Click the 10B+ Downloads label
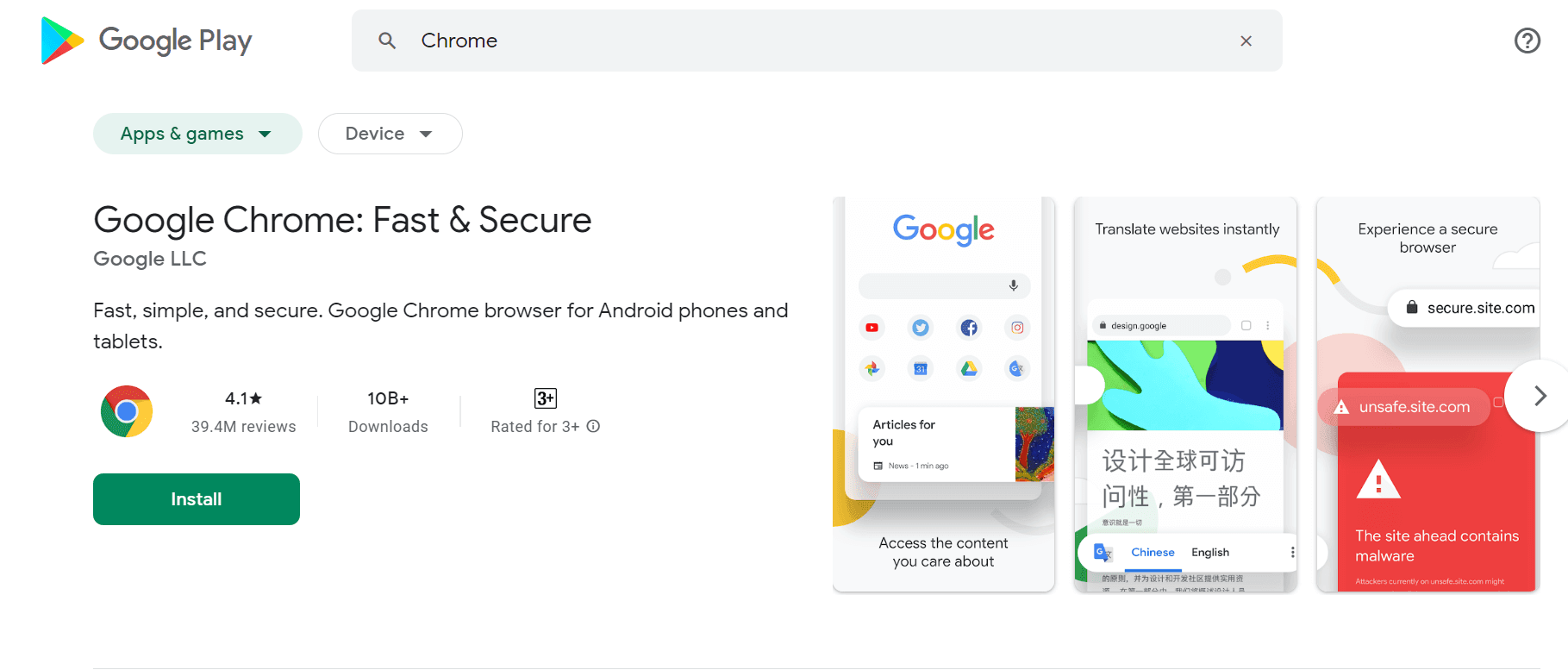The image size is (1568, 670). pyautogui.click(x=388, y=411)
